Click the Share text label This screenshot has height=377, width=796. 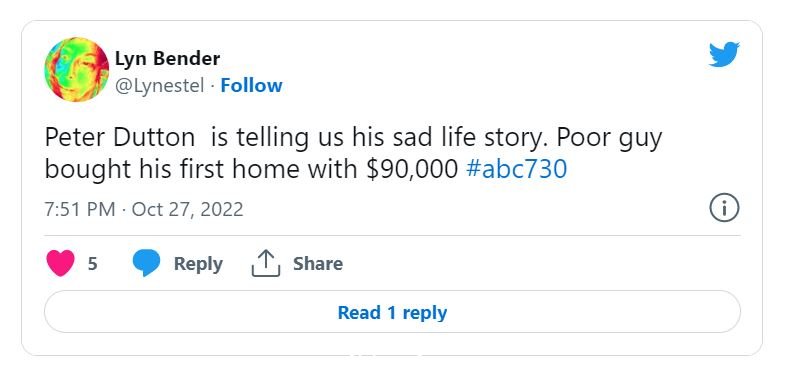click(318, 264)
